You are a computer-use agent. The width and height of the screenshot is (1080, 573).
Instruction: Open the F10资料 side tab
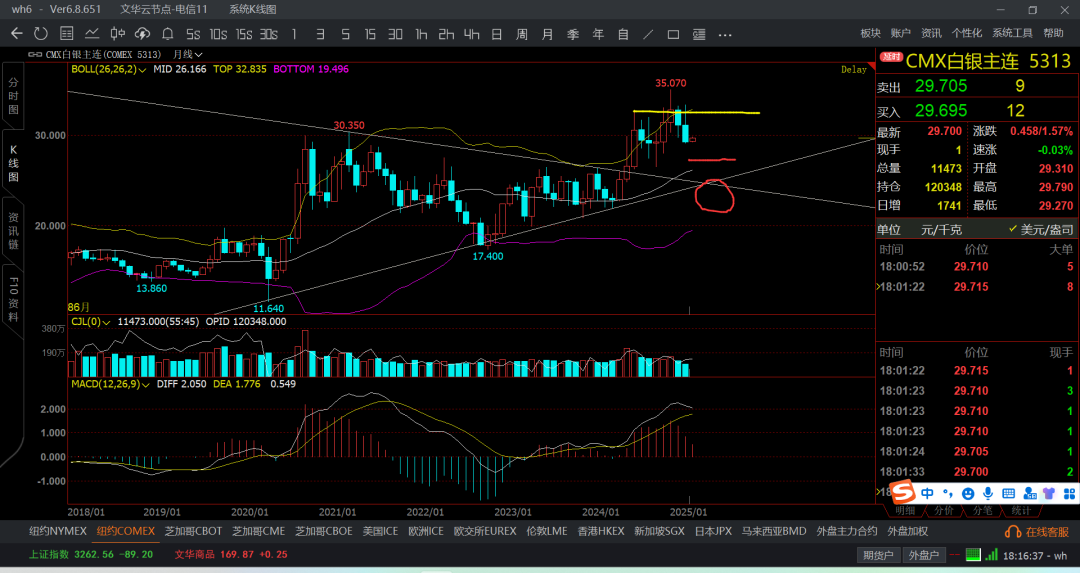click(x=13, y=300)
